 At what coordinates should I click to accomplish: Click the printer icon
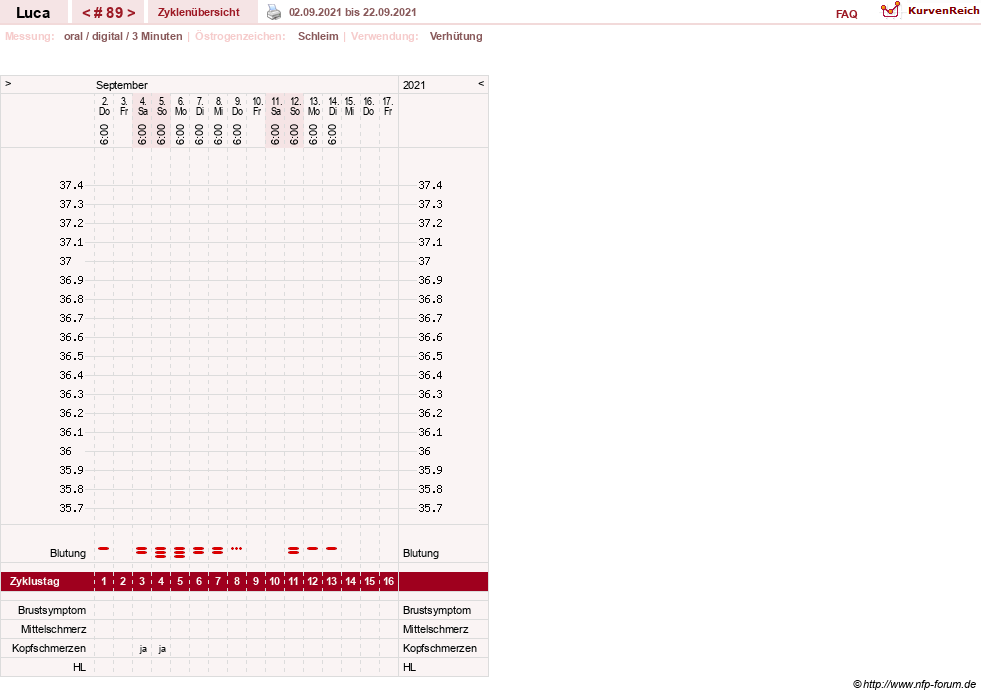pyautogui.click(x=274, y=12)
